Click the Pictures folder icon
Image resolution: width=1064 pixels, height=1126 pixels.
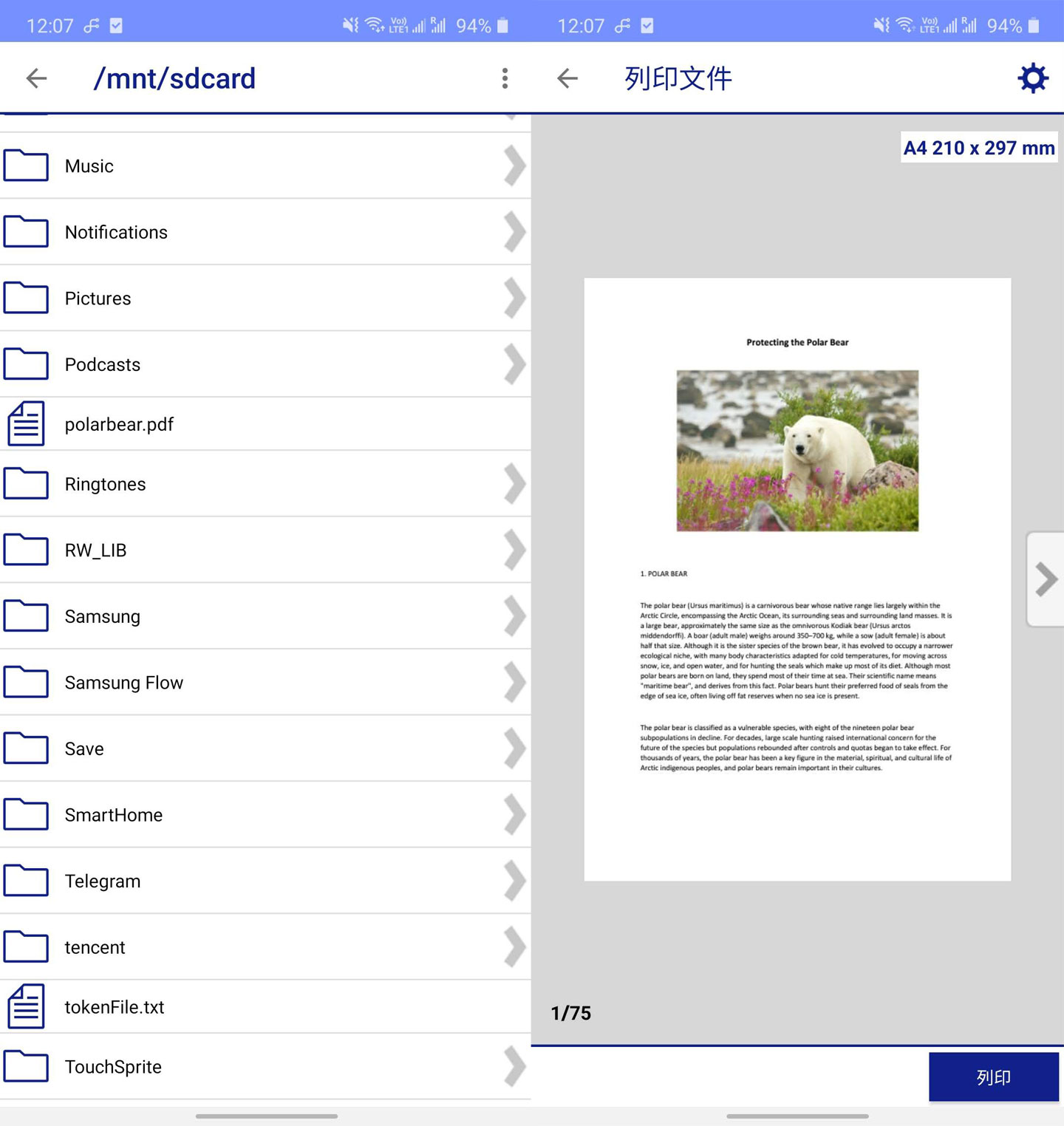point(26,298)
